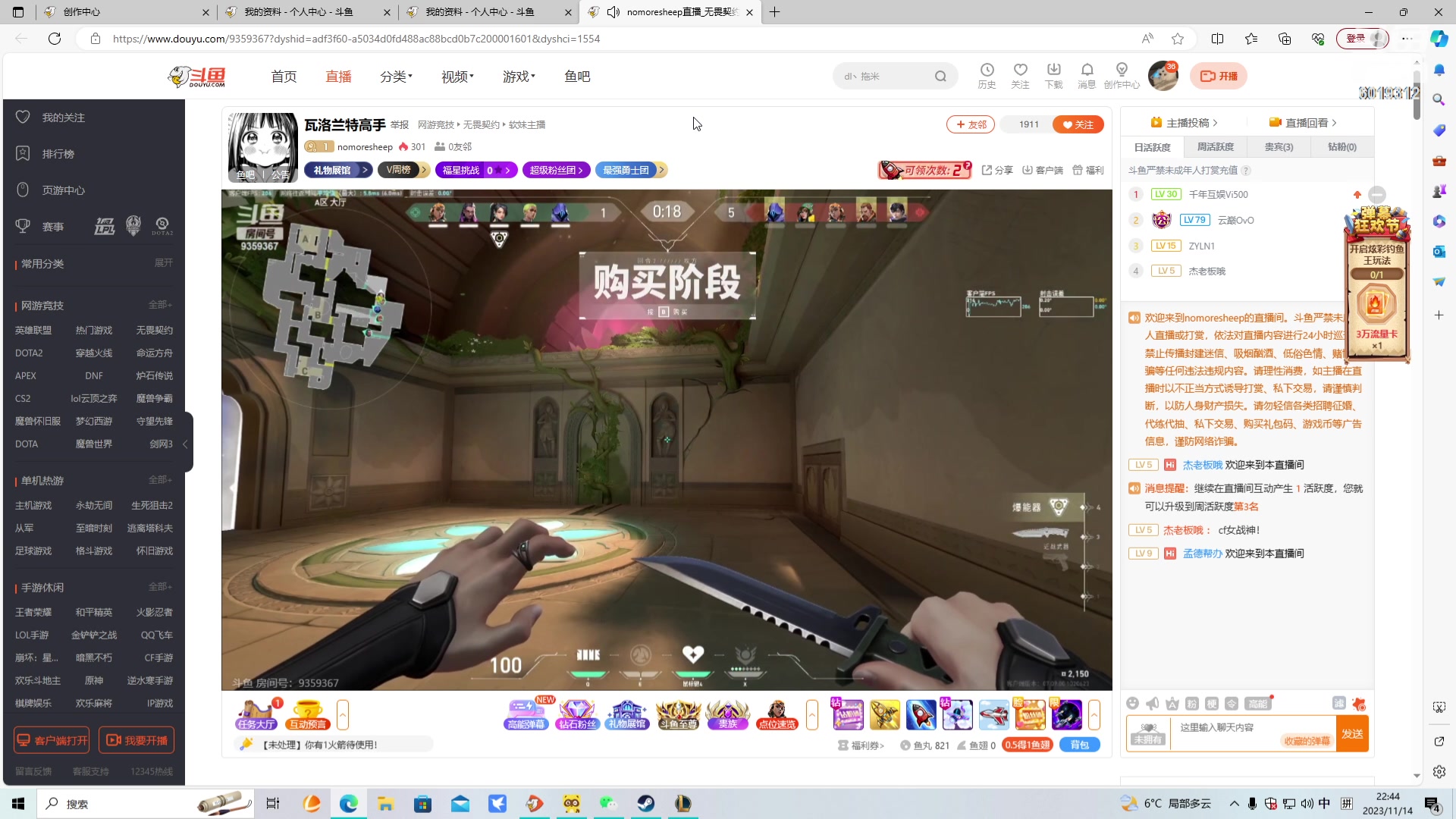Open the 背包 backpack button
1456x819 pixels.
click(1080, 745)
